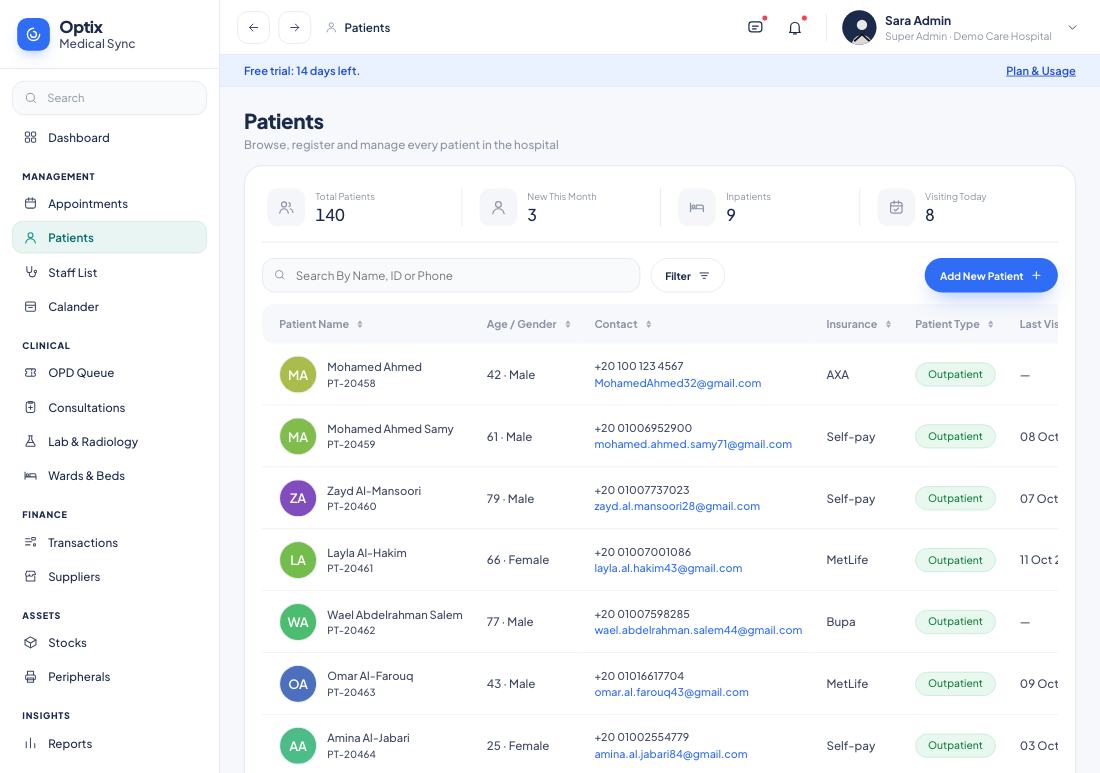This screenshot has height=773, width=1100.
Task: Click the Inpatients bed stat icon
Action: [697, 208]
